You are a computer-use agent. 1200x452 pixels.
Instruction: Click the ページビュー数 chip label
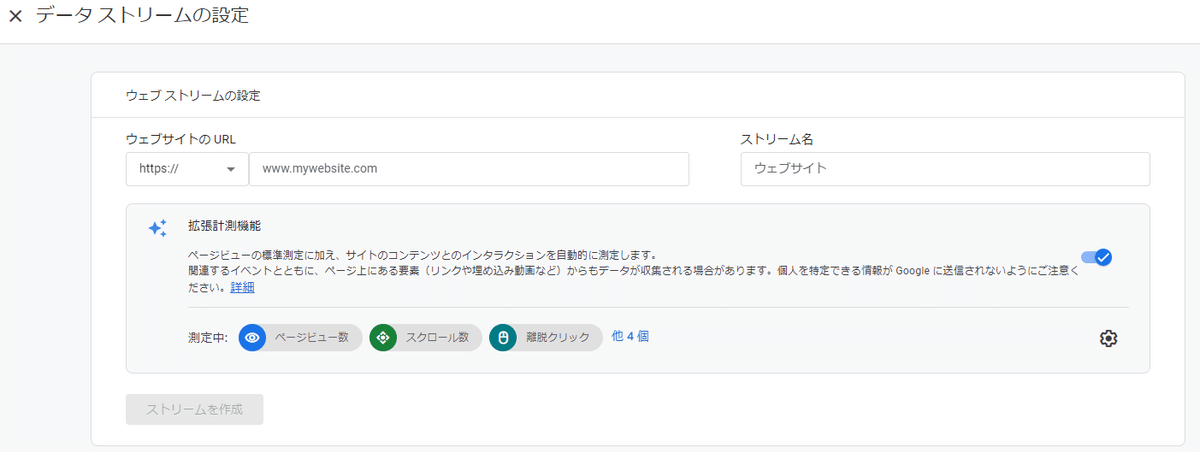(312, 338)
